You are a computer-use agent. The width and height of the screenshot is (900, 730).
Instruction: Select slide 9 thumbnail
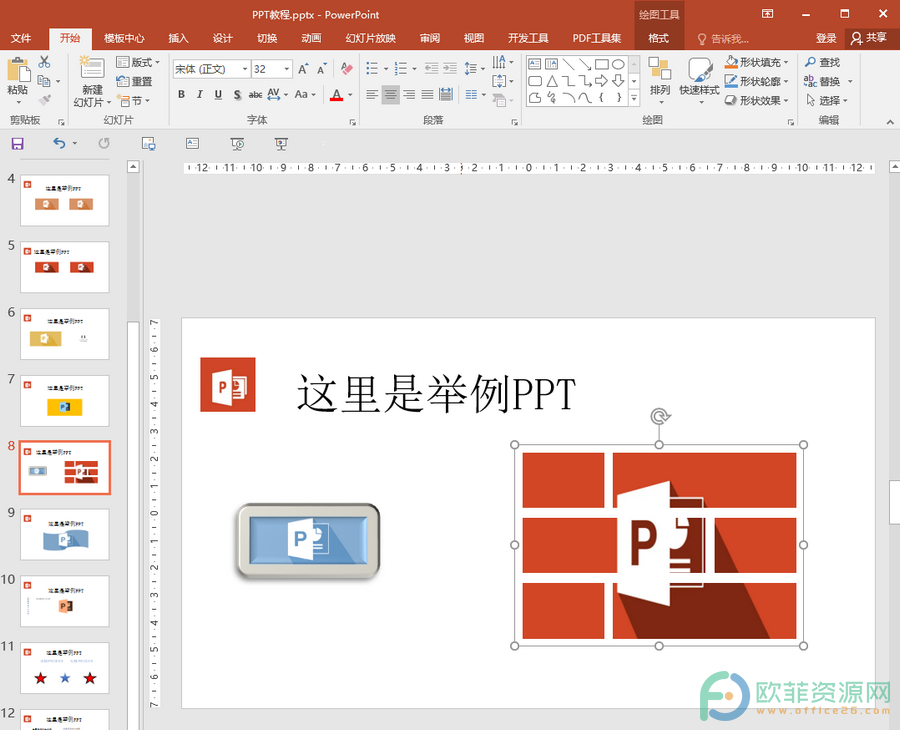pos(64,534)
